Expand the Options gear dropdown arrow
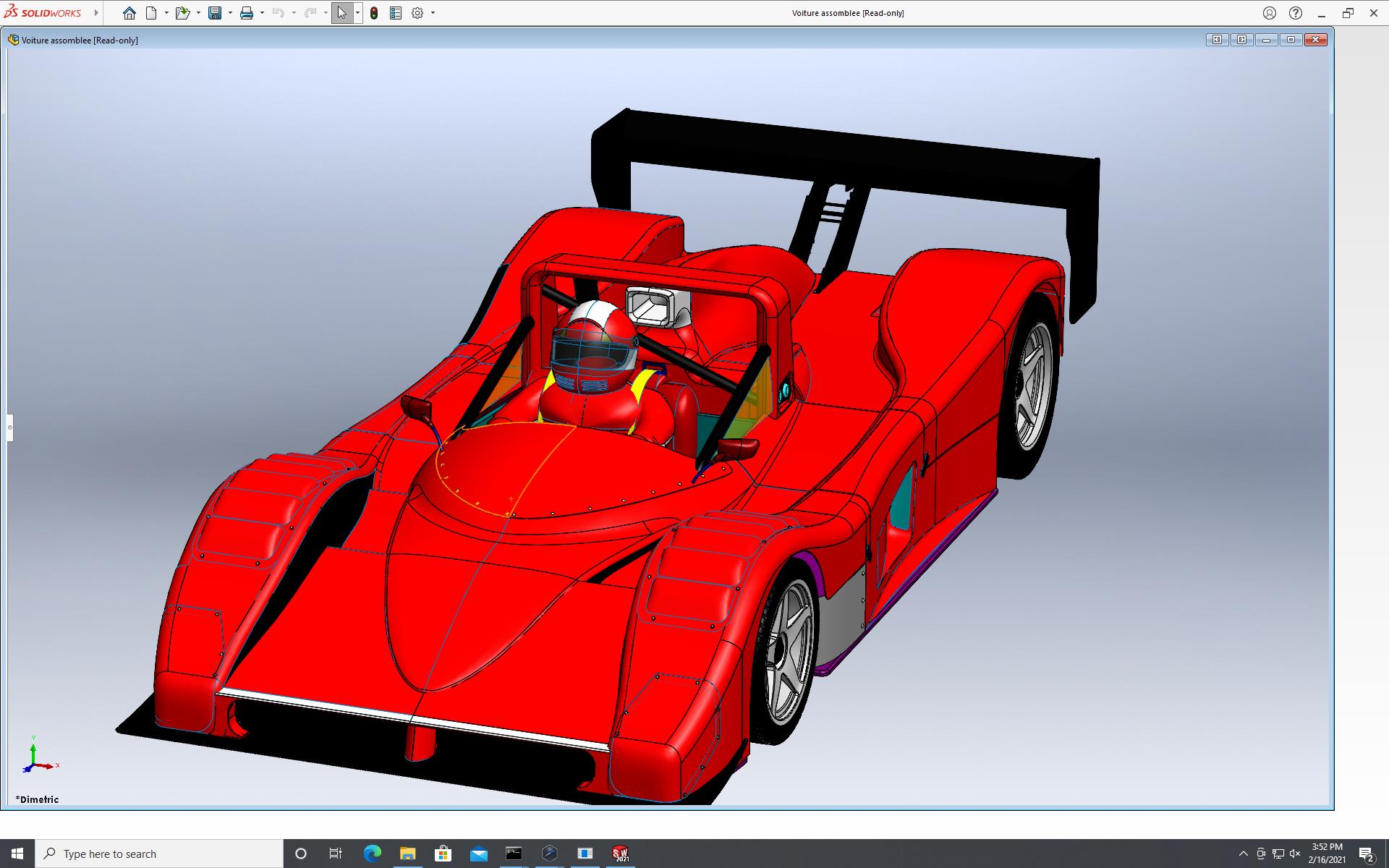Viewport: 1389px width, 868px height. pos(433,13)
